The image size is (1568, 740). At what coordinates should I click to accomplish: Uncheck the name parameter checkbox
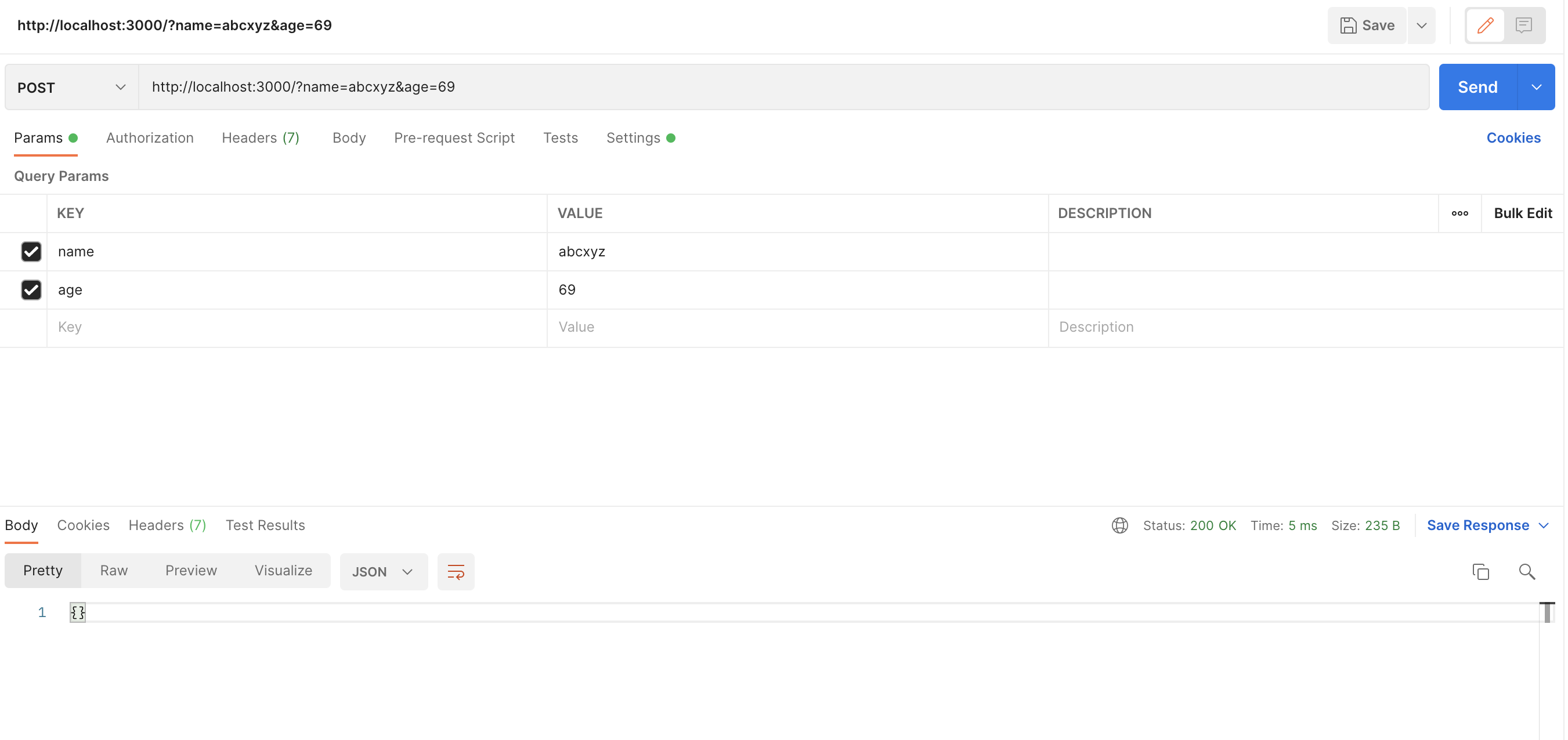31,251
